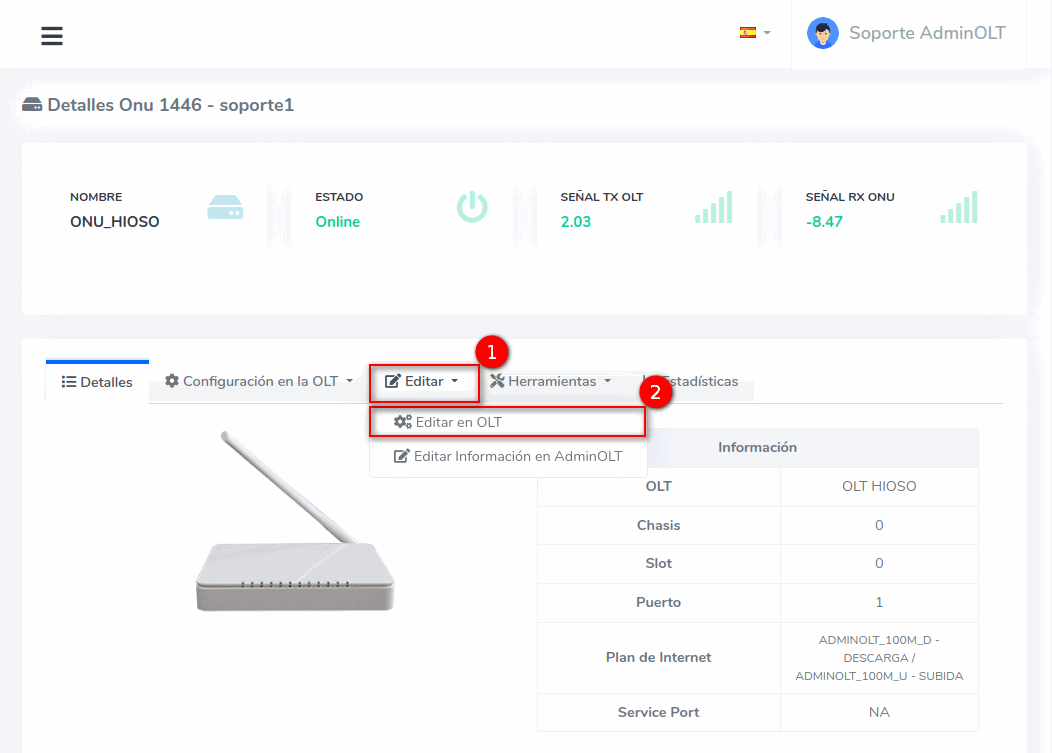
Task: Click the Señal RX ONU signal bars icon
Action: pyautogui.click(x=958, y=207)
